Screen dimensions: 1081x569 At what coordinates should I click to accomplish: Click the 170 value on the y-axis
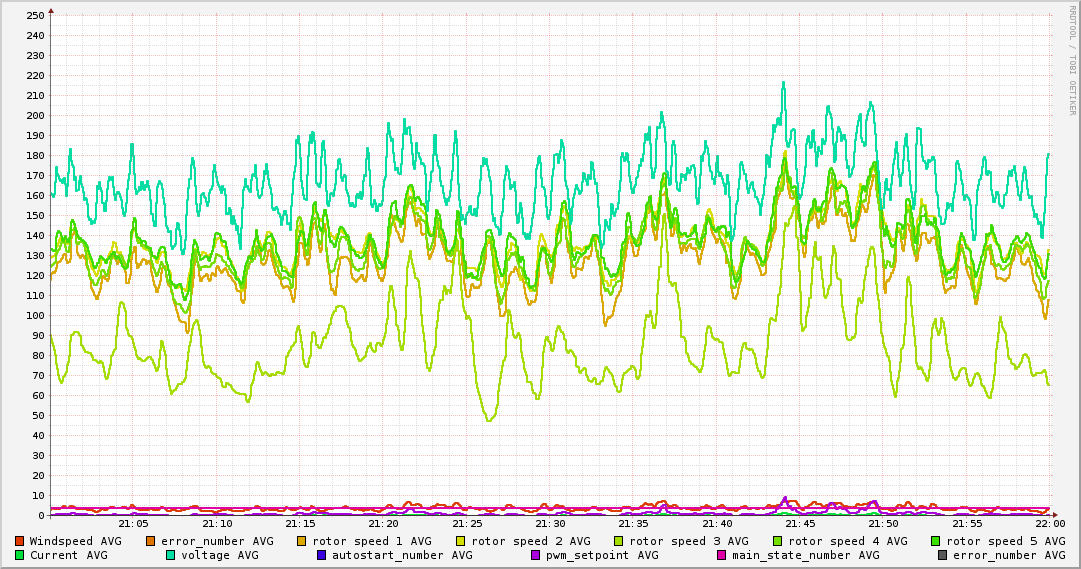point(35,176)
